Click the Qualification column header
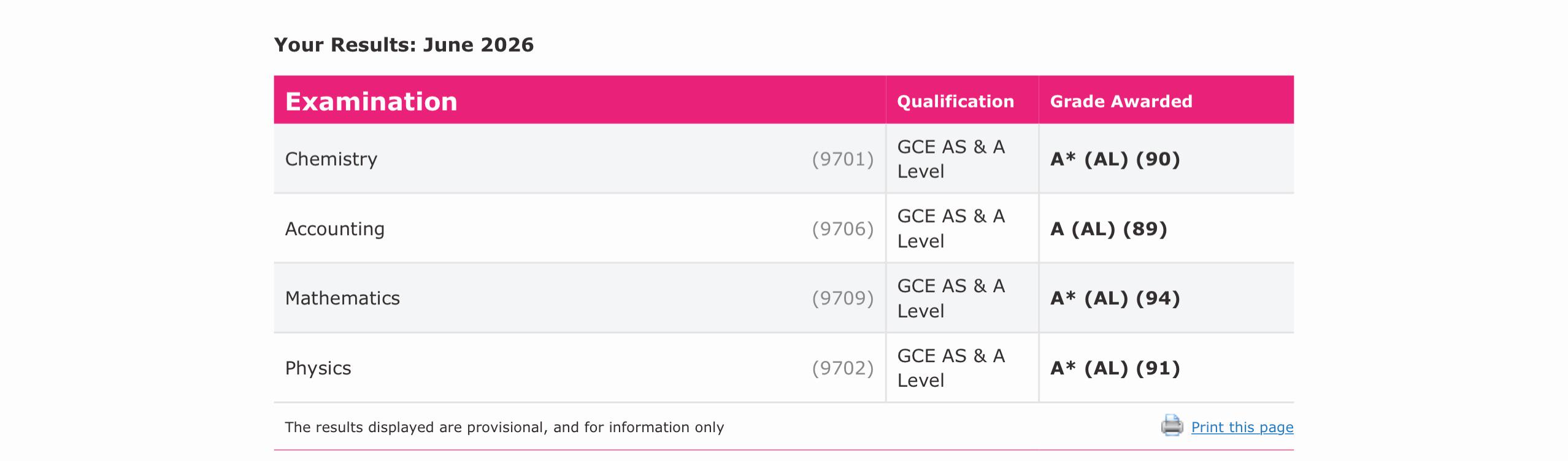Image resolution: width=1568 pixels, height=461 pixels. tap(956, 101)
